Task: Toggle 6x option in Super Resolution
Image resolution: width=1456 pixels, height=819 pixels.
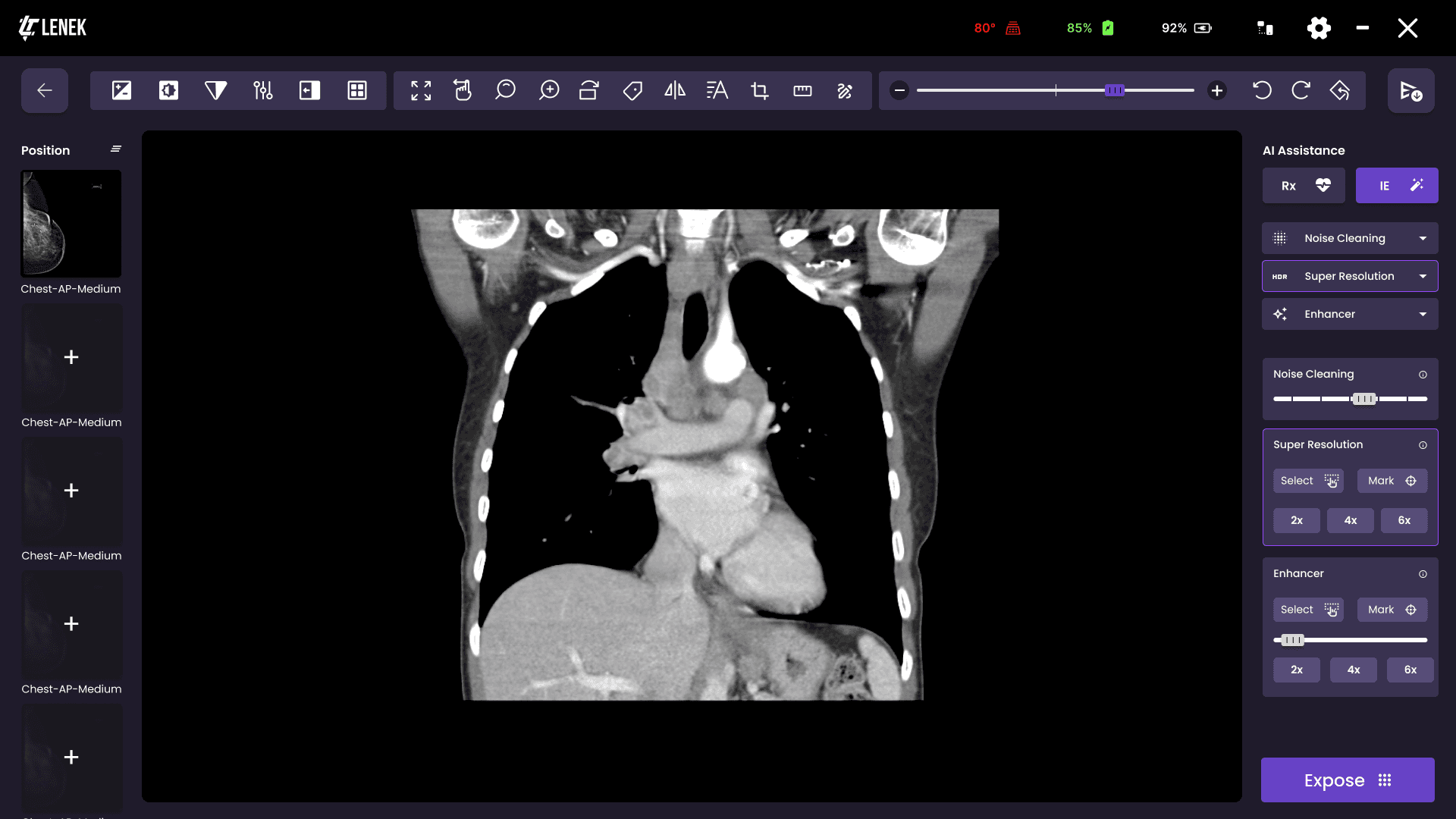Action: [x=1404, y=520]
